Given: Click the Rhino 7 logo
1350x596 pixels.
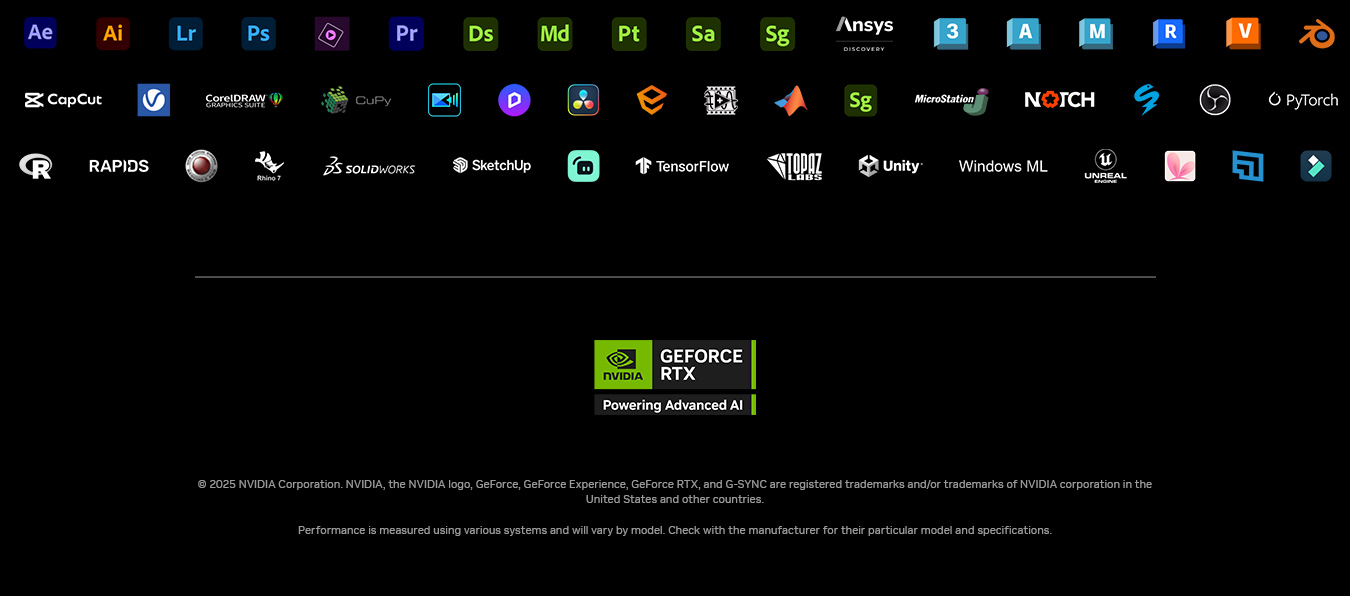Looking at the screenshot, I should point(269,166).
